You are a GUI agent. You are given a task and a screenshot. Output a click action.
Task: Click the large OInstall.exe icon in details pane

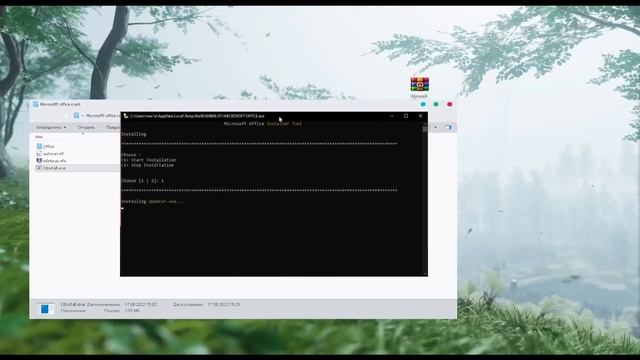[x=45, y=309]
